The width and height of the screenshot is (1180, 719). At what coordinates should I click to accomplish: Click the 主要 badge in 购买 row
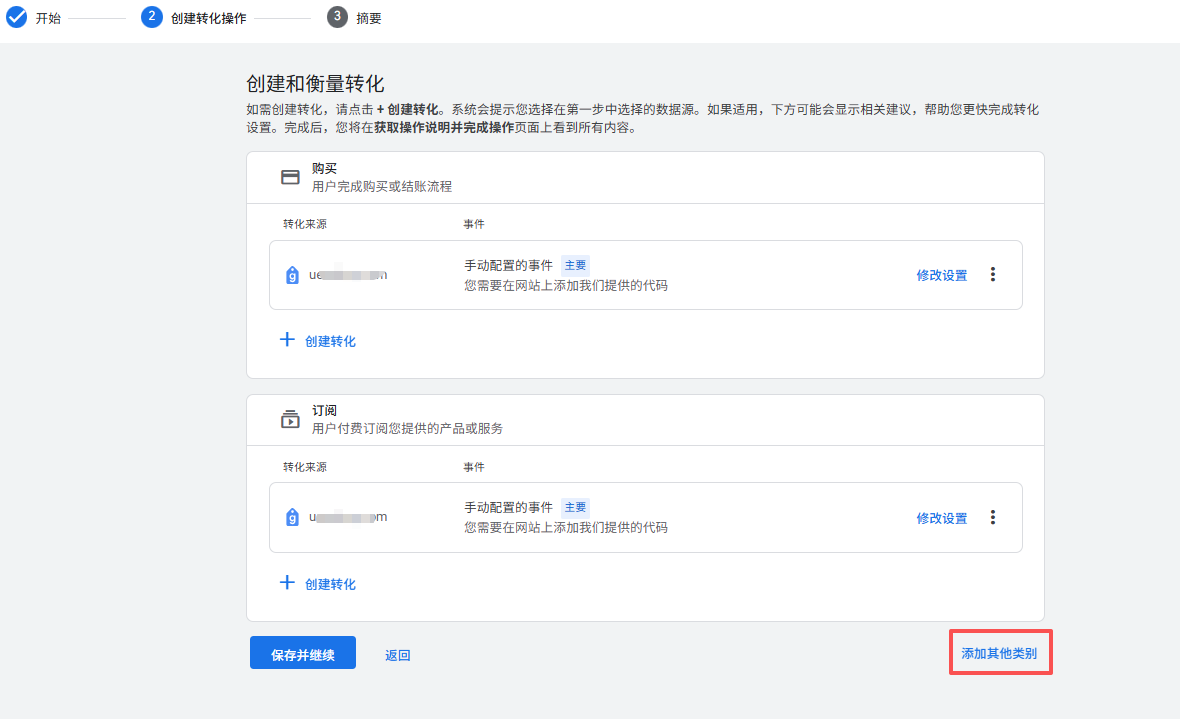[575, 265]
